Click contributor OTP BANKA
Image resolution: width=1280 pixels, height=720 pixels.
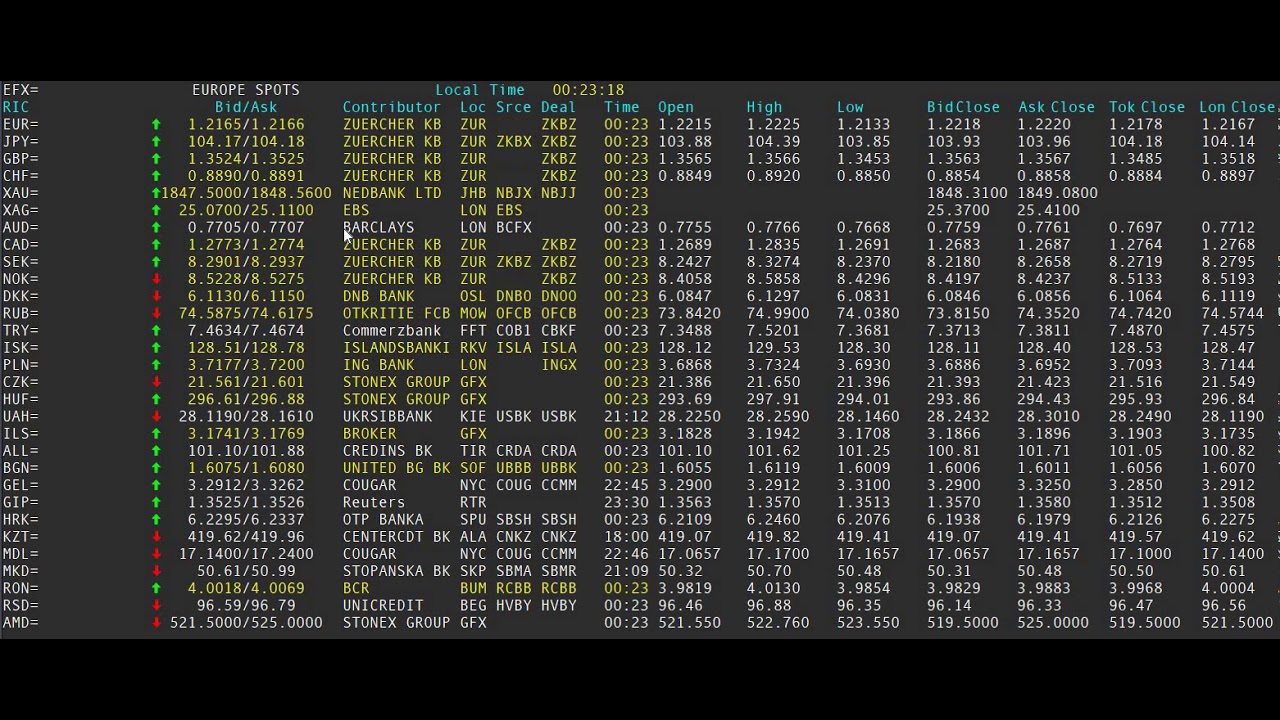click(383, 519)
